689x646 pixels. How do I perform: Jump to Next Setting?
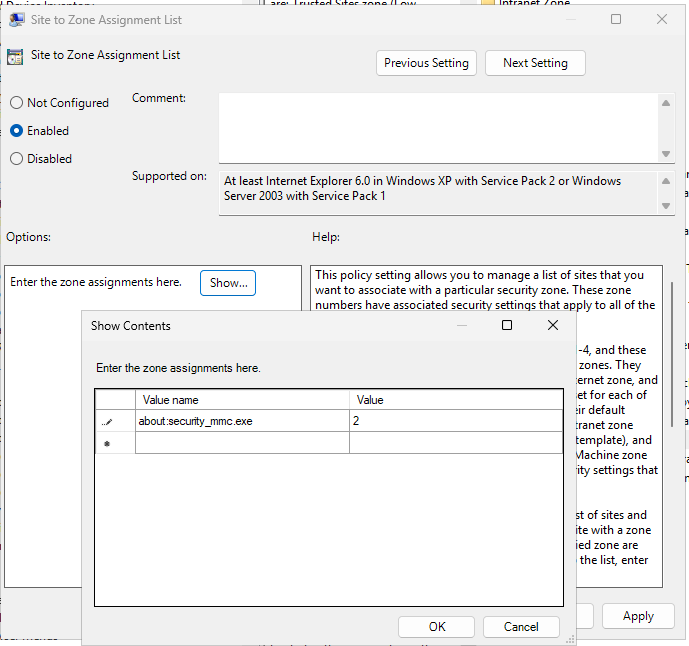[x=535, y=63]
